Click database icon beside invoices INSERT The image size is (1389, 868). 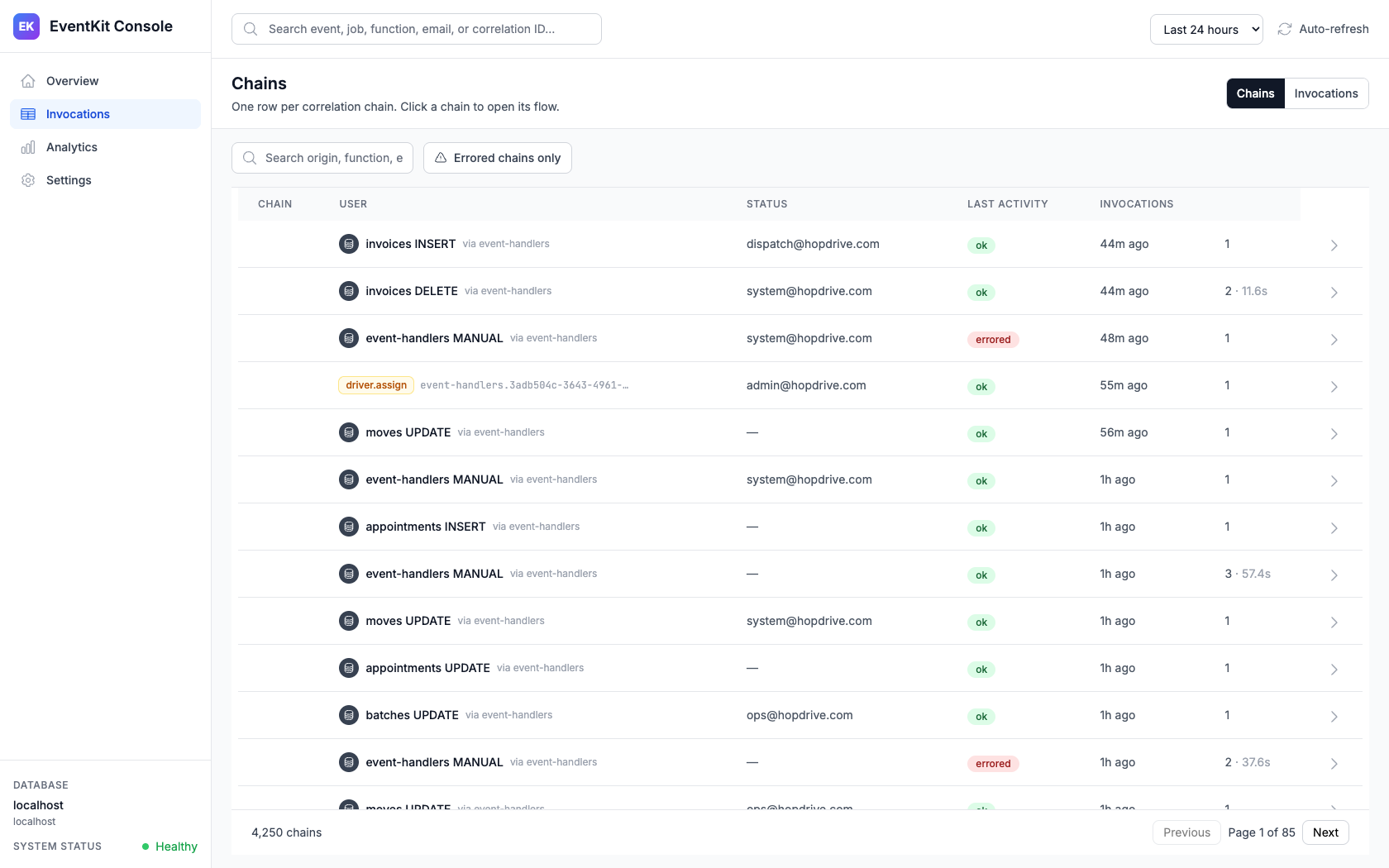click(x=349, y=244)
